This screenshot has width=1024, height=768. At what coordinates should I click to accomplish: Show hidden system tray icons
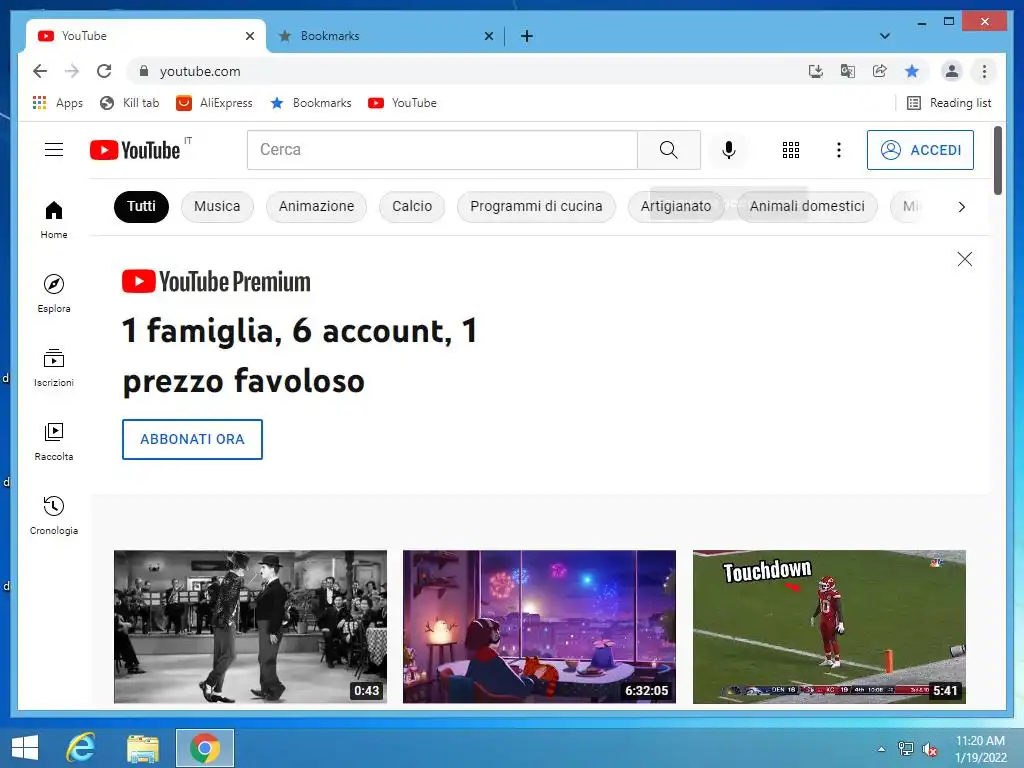pos(882,749)
